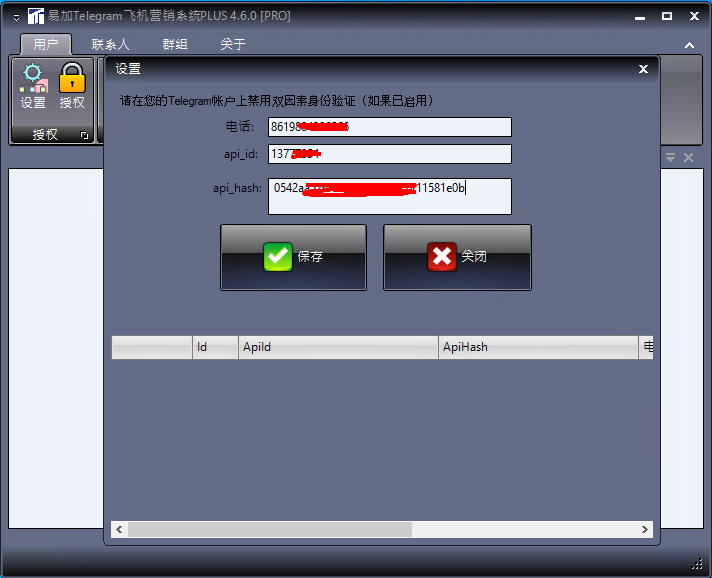Close the side panel with small X
The image size is (712, 578).
pyautogui.click(x=688, y=158)
